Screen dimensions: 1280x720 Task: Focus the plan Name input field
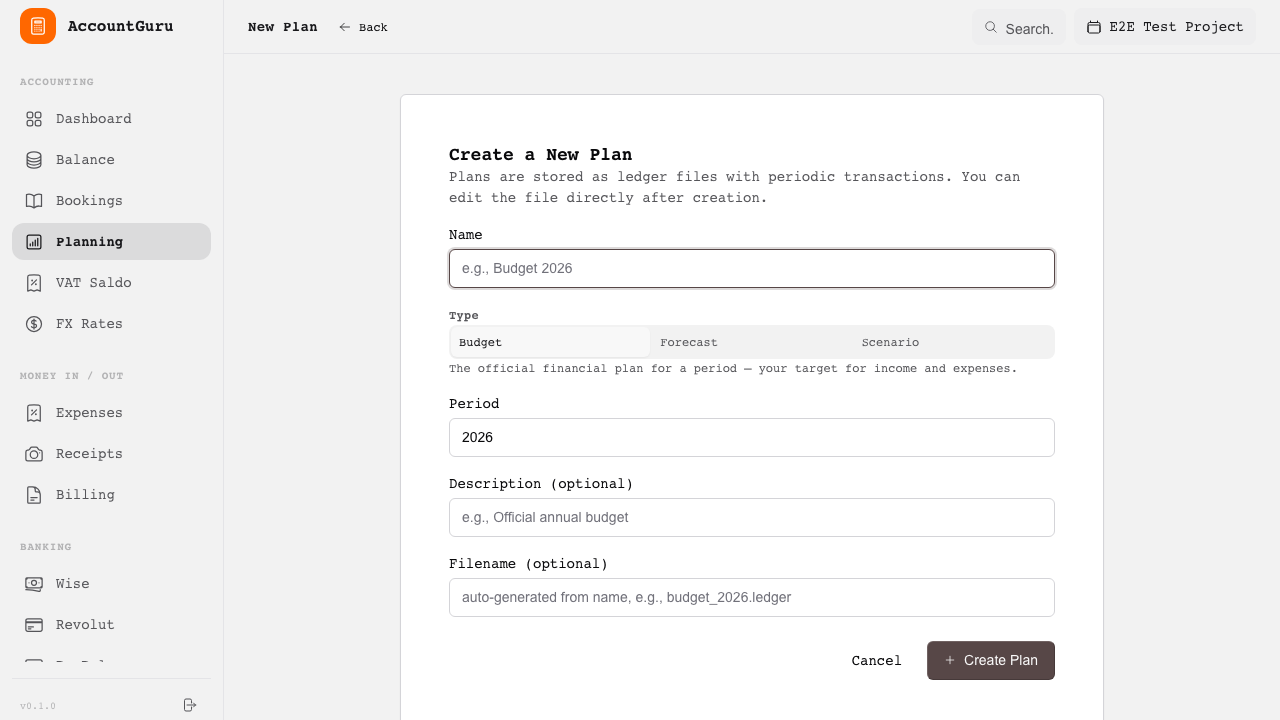pyautogui.click(x=751, y=268)
